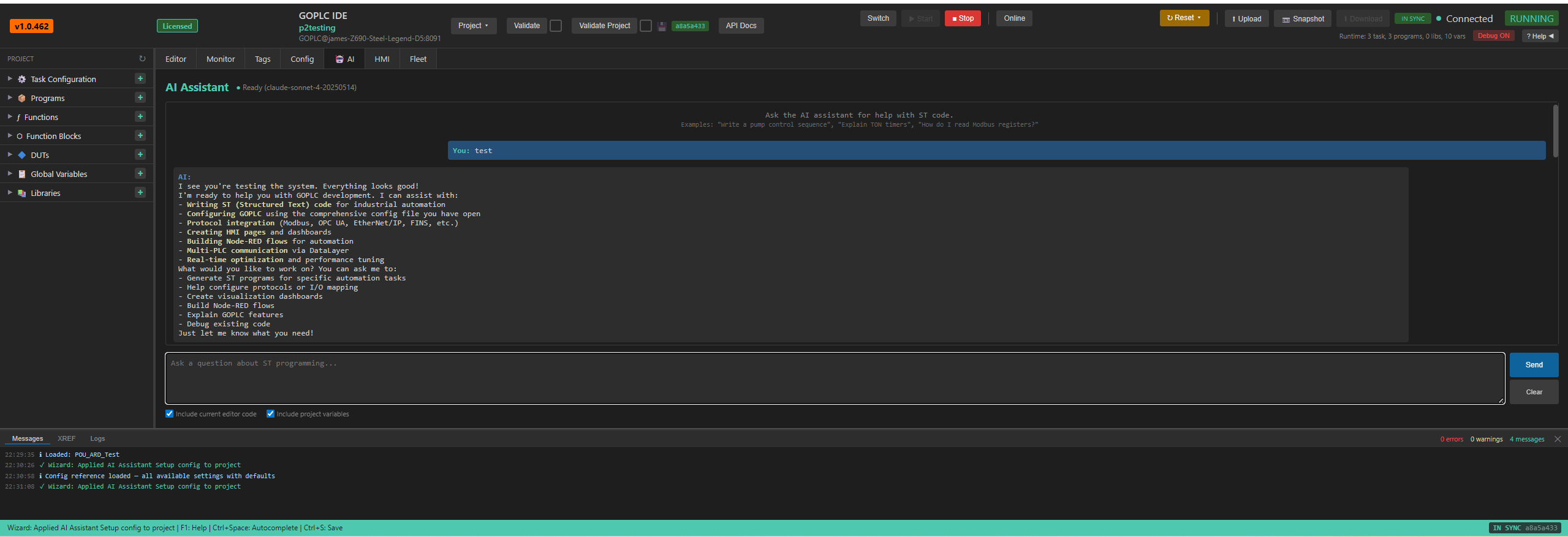
Task: Click the Programs package icon
Action: [x=22, y=98]
